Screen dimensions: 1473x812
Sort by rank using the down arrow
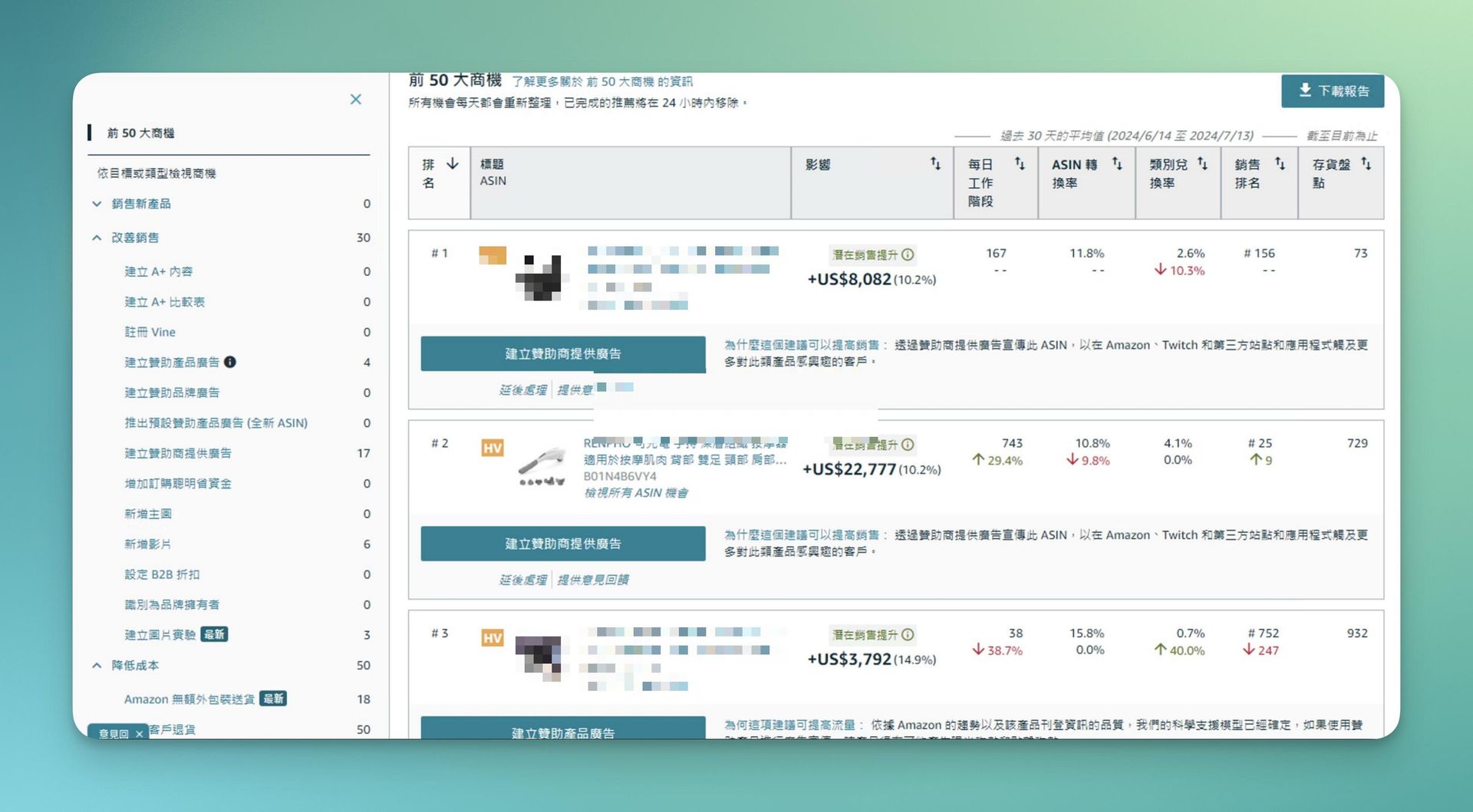tap(453, 164)
